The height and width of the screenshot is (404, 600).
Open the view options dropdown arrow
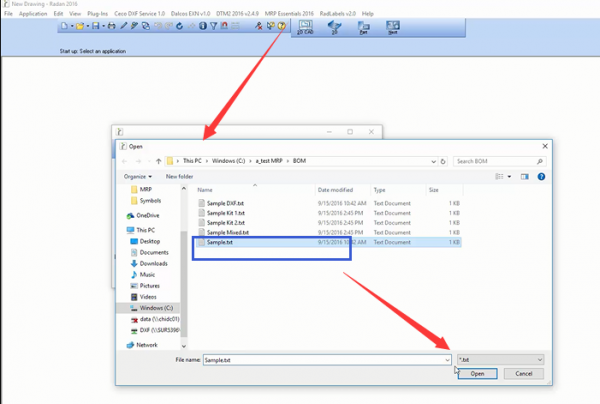pyautogui.click(x=509, y=176)
